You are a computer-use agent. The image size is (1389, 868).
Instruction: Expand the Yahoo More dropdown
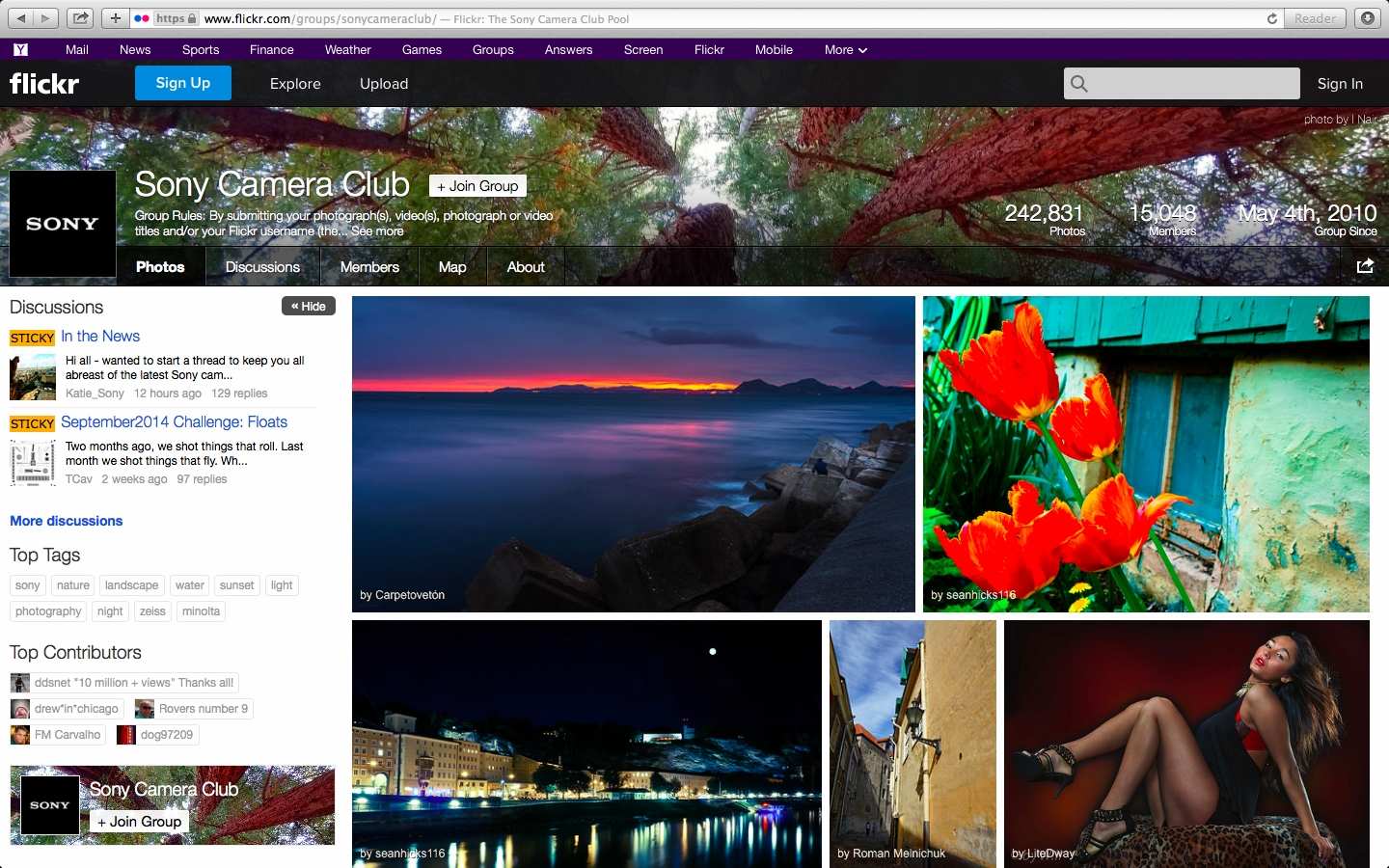[x=846, y=49]
